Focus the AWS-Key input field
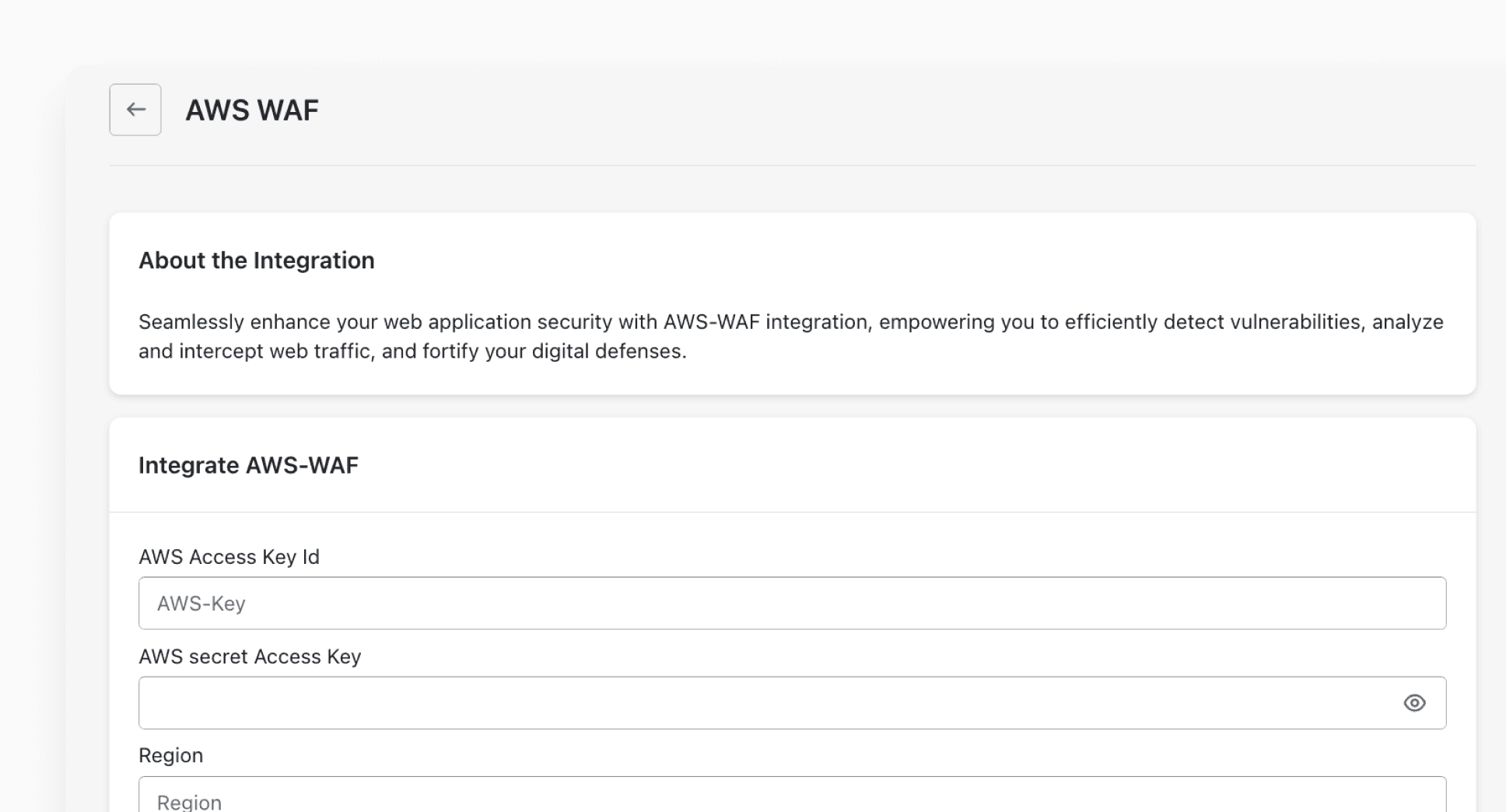 click(x=792, y=604)
